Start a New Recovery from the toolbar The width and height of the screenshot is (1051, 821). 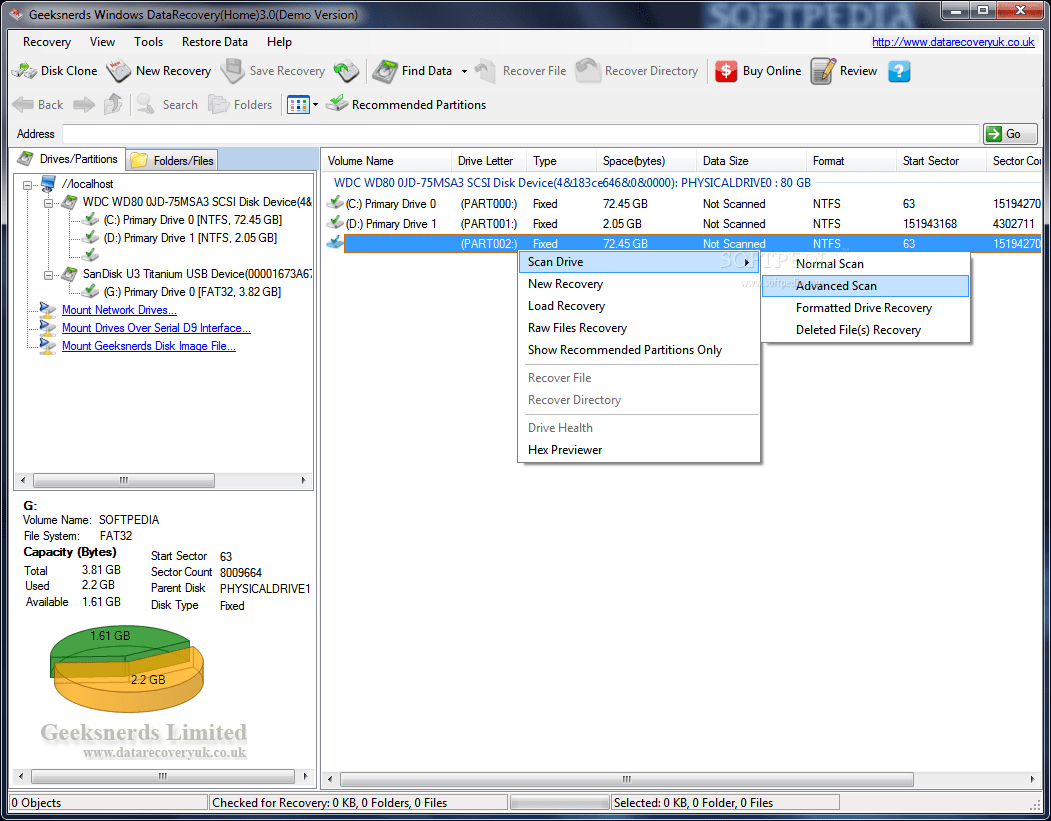tap(158, 71)
